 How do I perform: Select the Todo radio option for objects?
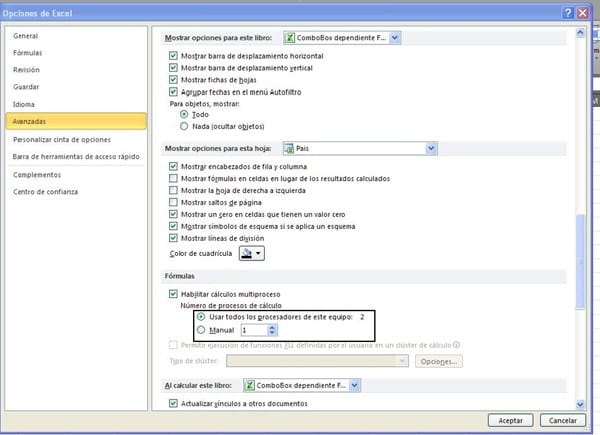[x=184, y=114]
